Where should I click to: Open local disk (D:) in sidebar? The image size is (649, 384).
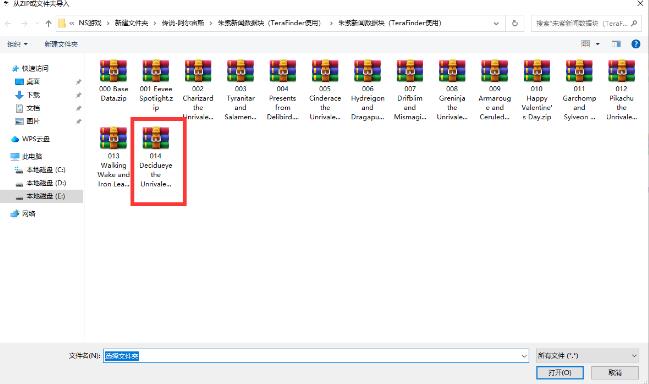tap(40, 183)
